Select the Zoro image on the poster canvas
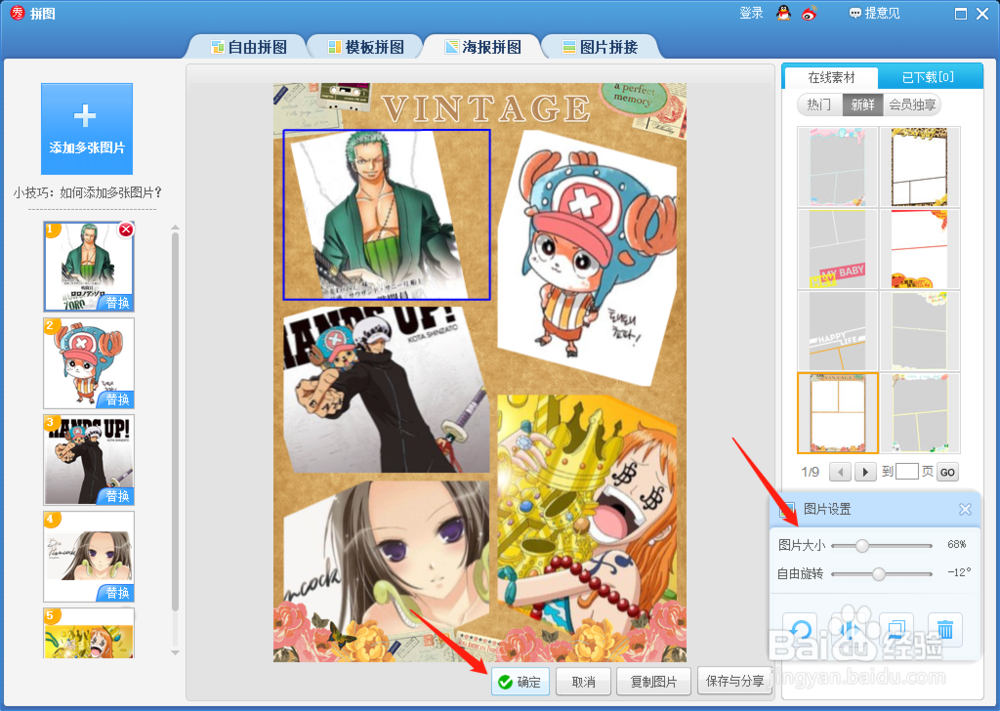 386,215
